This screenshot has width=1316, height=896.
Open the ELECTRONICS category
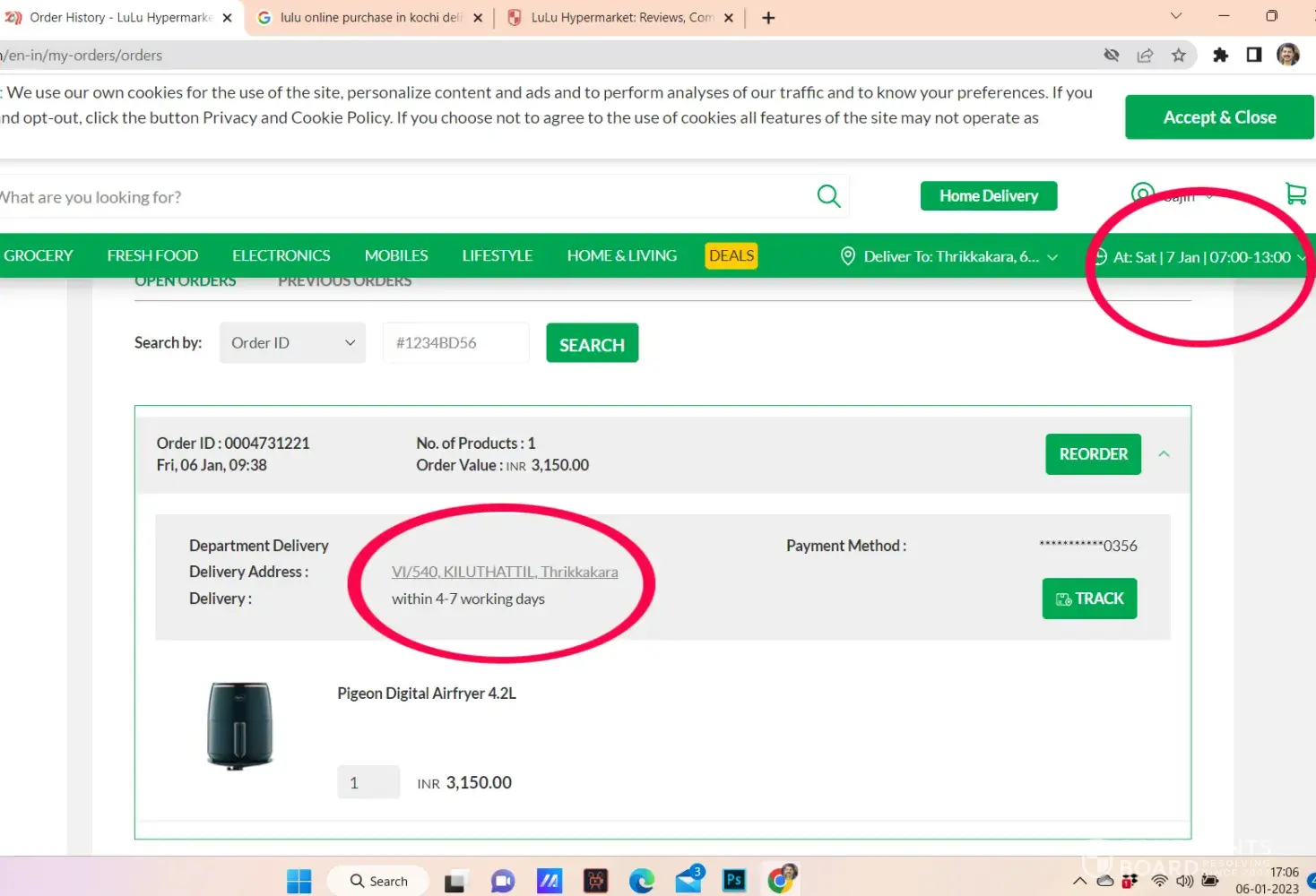(x=281, y=255)
